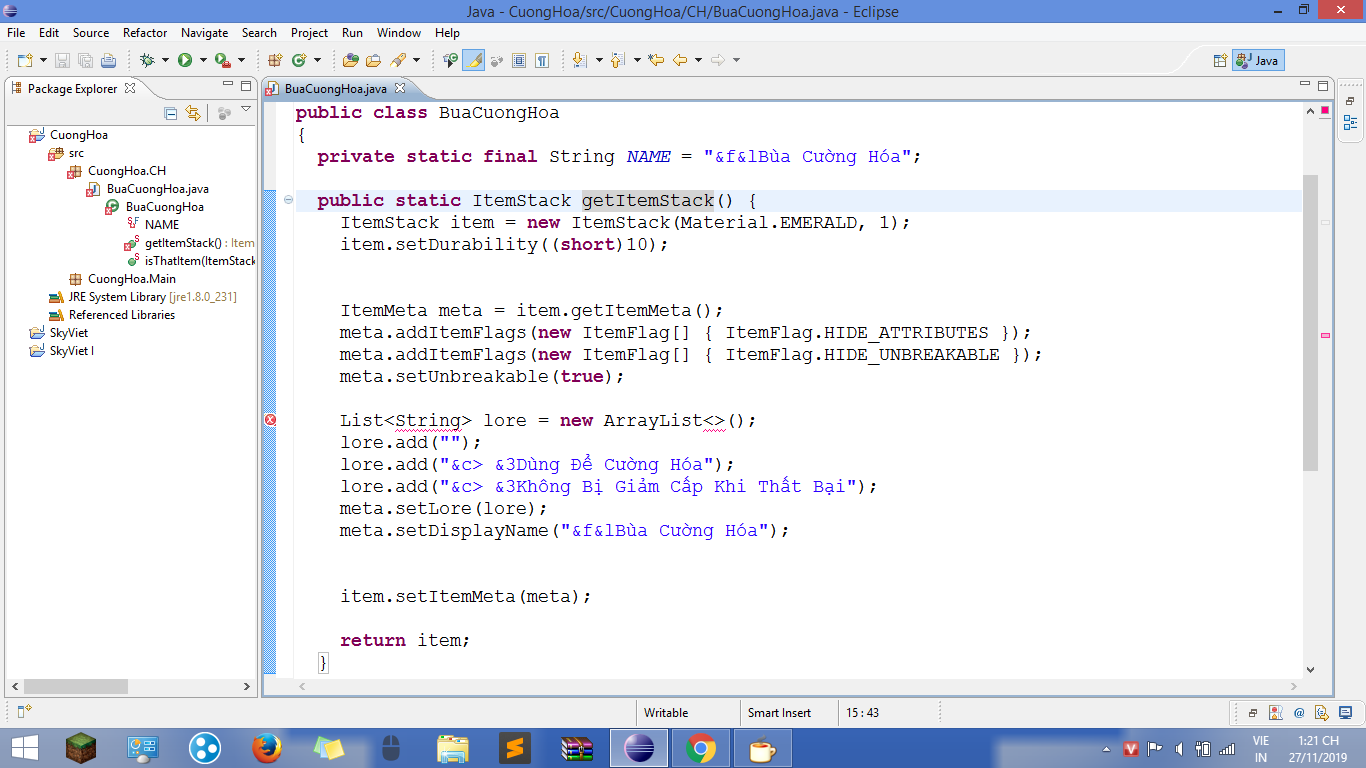Collapse All in Package Explorer
The image size is (1366, 768).
[x=171, y=113]
